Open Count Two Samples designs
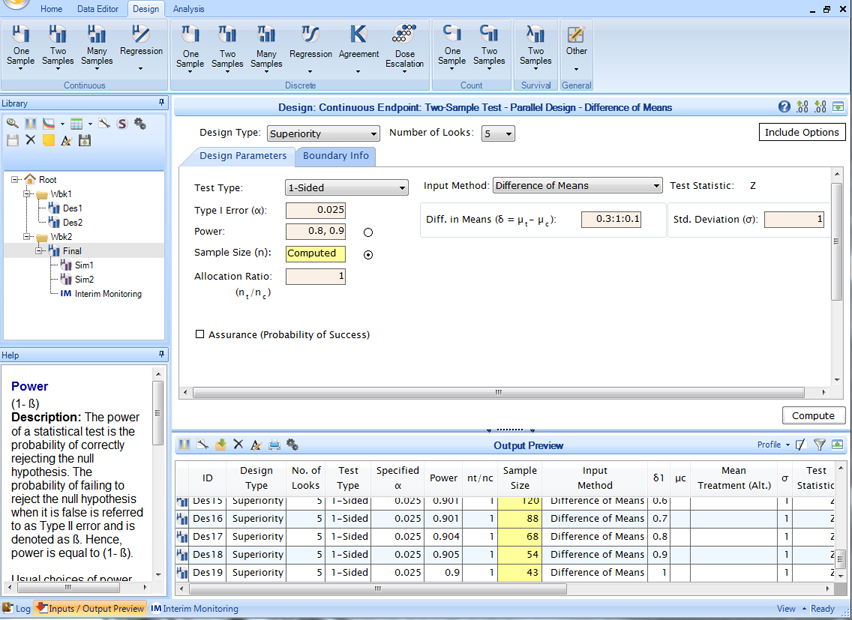Viewport: 852px width, 620px height. (x=489, y=48)
